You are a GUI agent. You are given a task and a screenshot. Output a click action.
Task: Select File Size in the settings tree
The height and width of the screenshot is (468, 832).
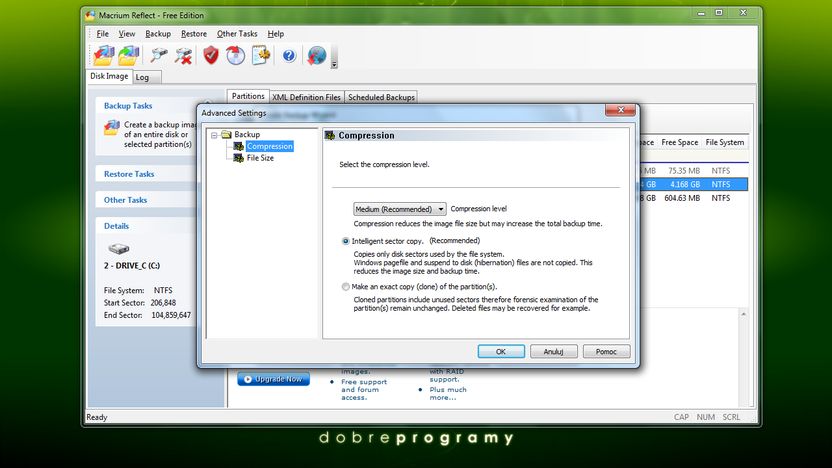pyautogui.click(x=260, y=158)
